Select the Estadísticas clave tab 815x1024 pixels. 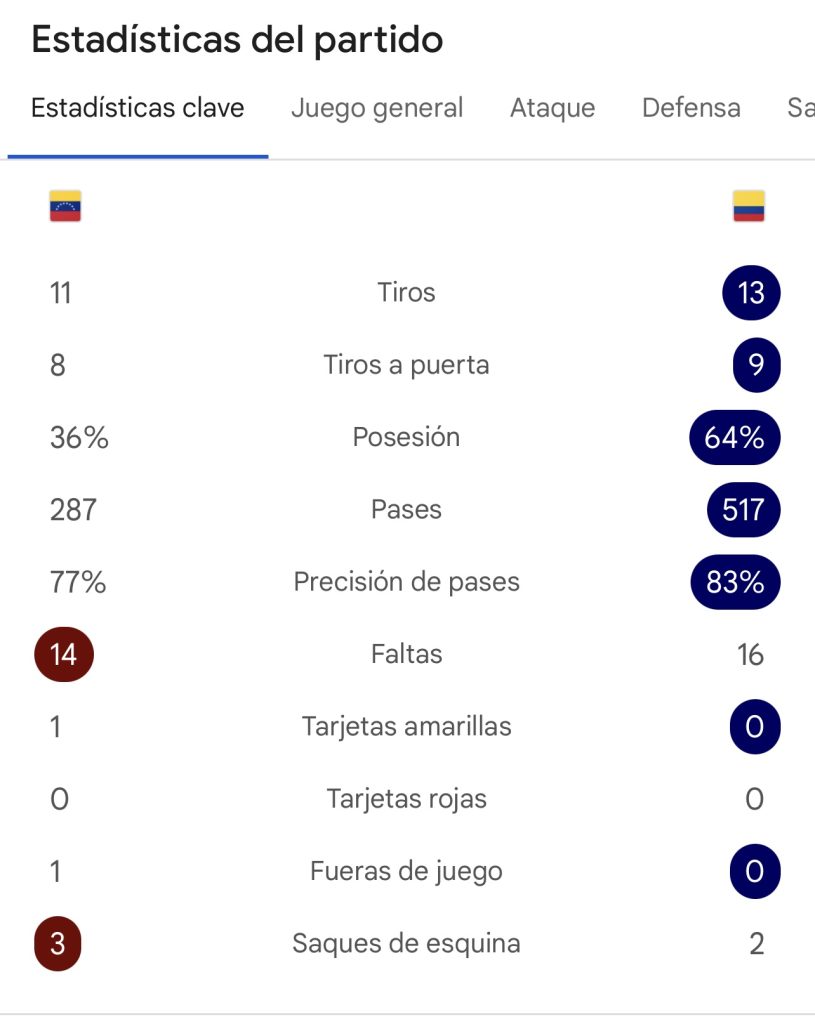click(x=138, y=108)
